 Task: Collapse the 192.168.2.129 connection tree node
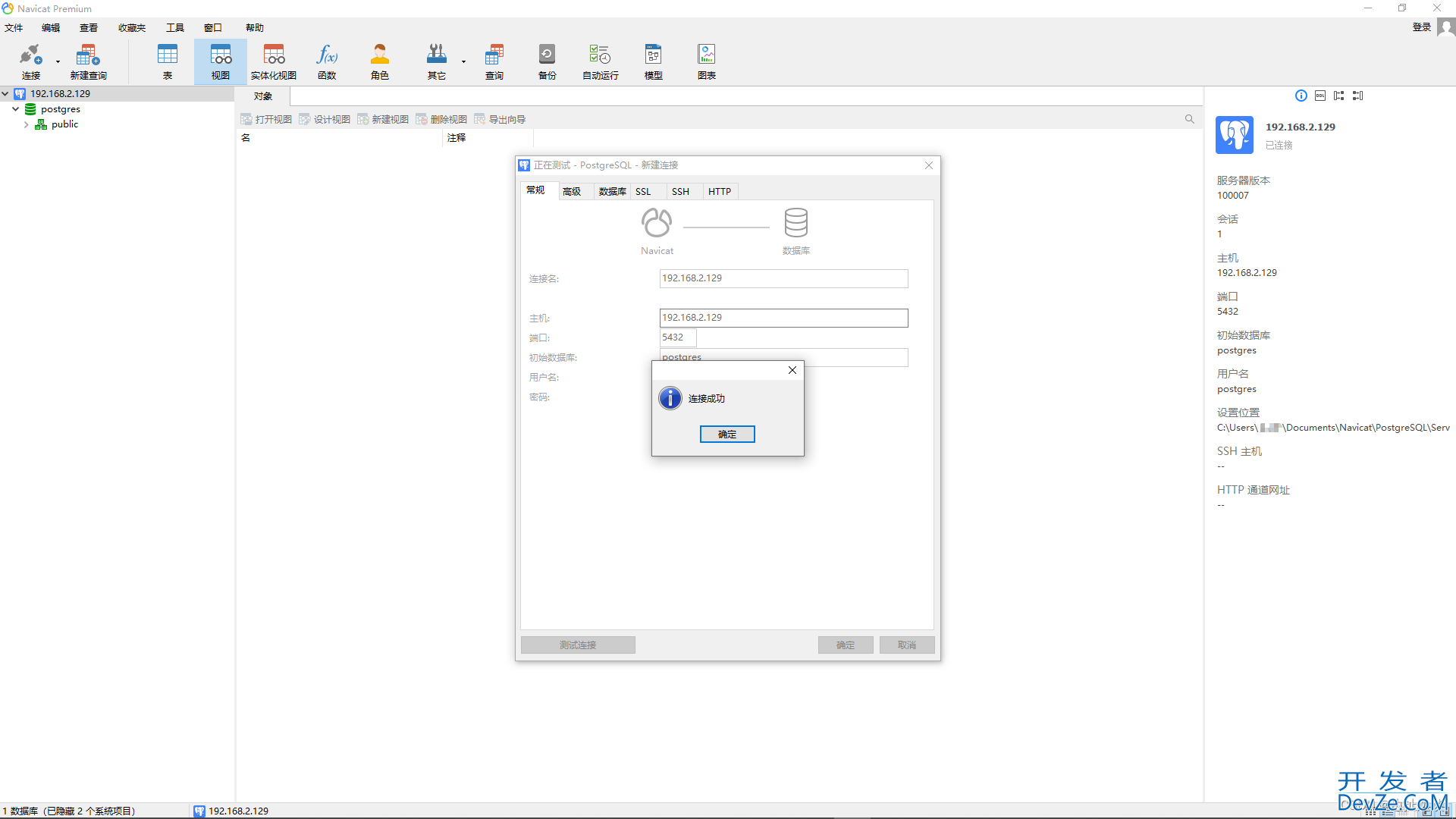click(x=5, y=94)
